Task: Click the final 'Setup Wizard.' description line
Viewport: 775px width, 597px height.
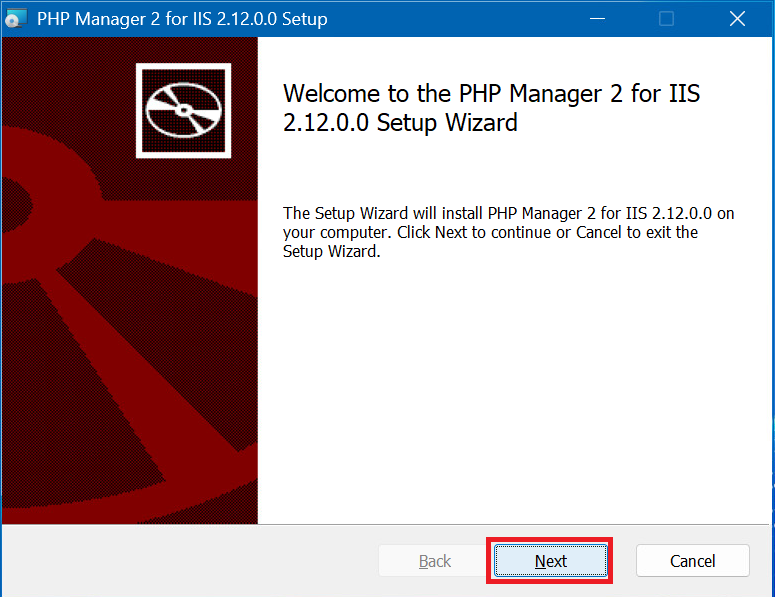Action: coord(331,252)
